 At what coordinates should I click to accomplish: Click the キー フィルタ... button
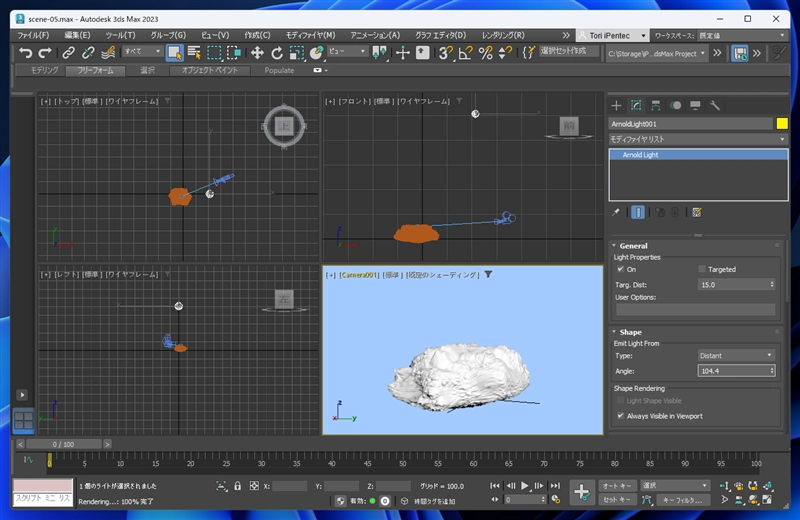pos(683,500)
